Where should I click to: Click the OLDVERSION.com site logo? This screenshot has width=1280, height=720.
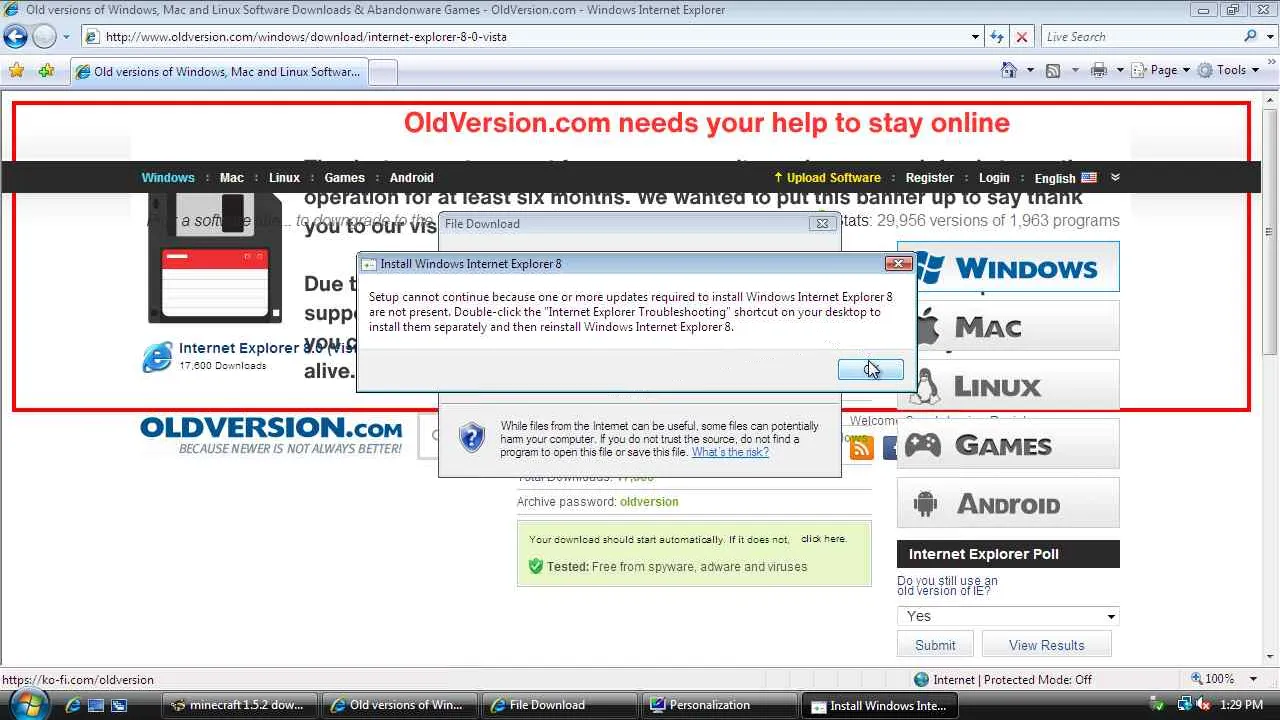point(271,435)
